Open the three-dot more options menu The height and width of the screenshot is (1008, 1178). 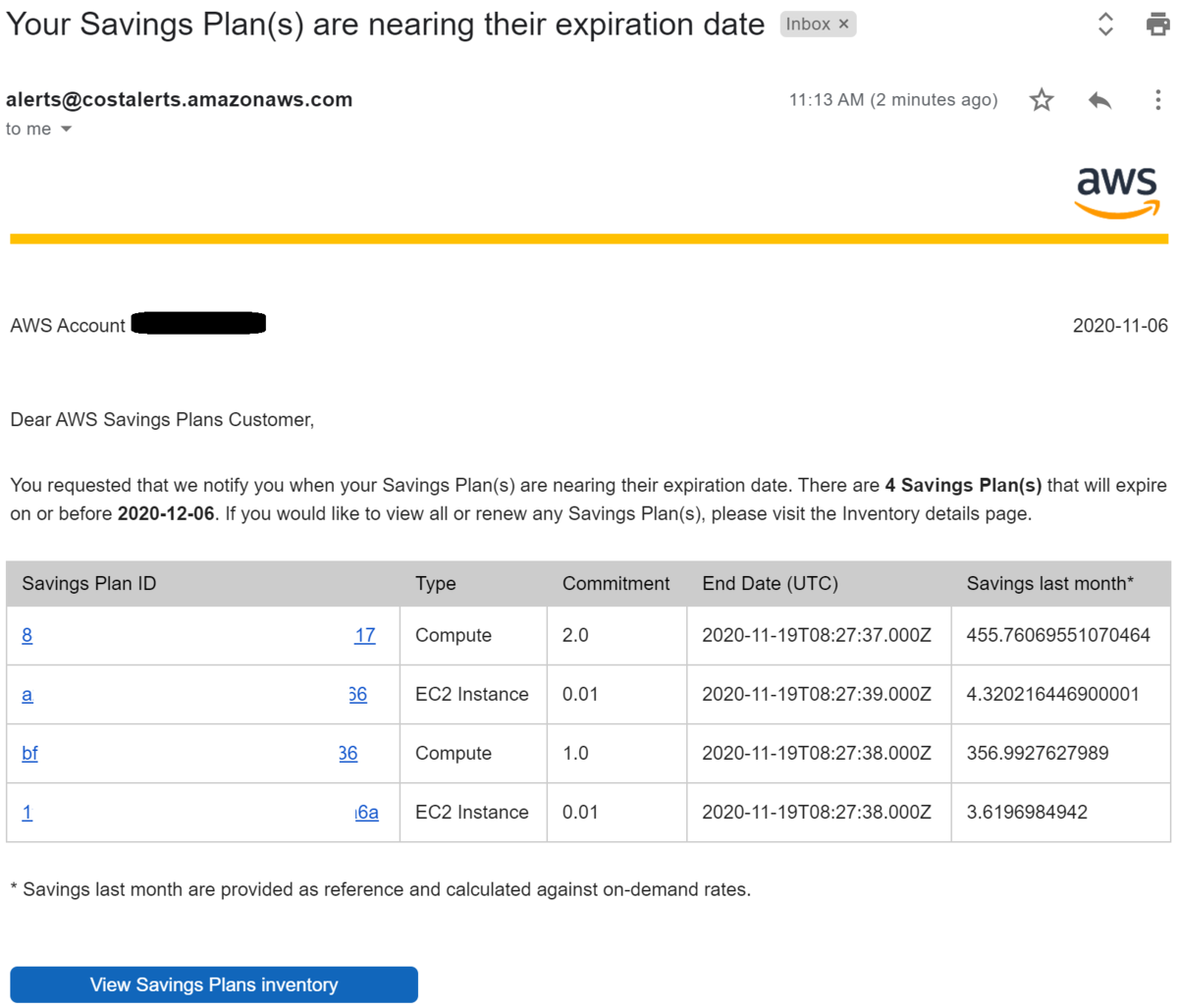click(1158, 99)
